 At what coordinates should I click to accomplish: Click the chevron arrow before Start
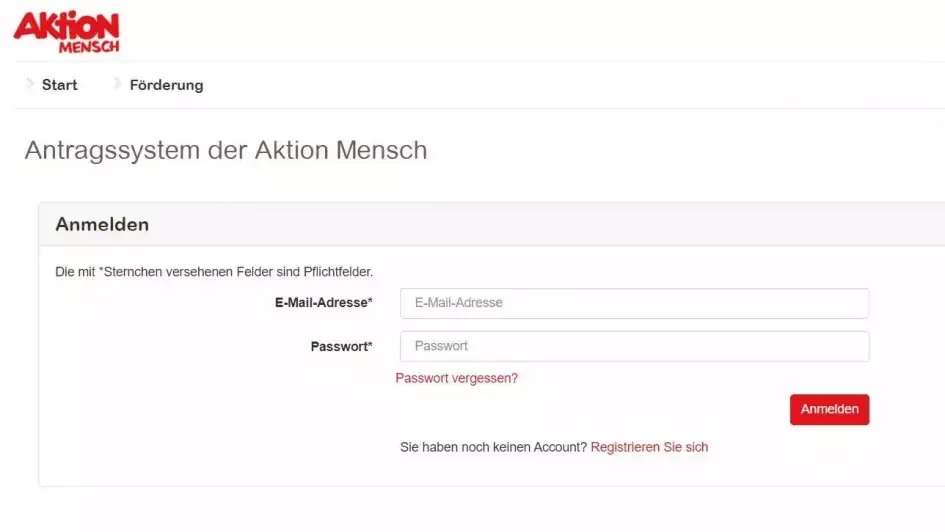(x=30, y=84)
